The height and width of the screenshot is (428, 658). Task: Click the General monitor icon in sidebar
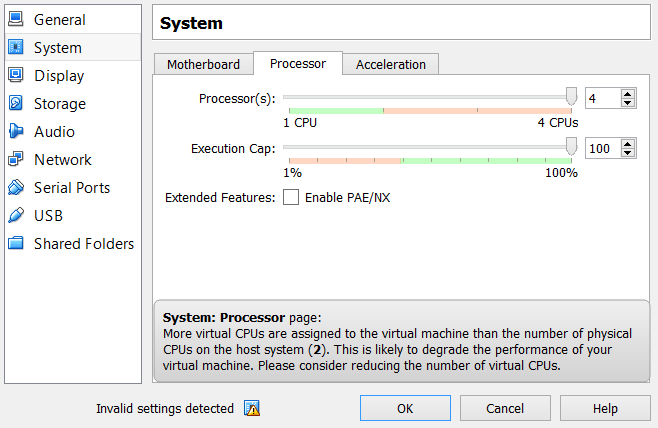pyautogui.click(x=16, y=20)
